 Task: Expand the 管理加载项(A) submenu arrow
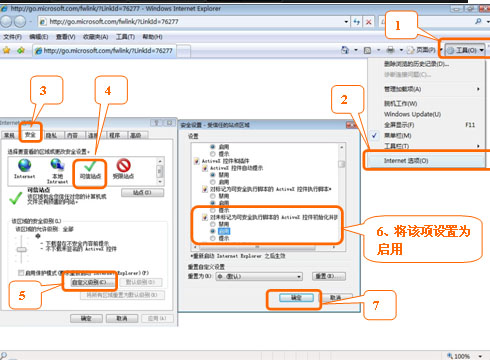[478, 89]
